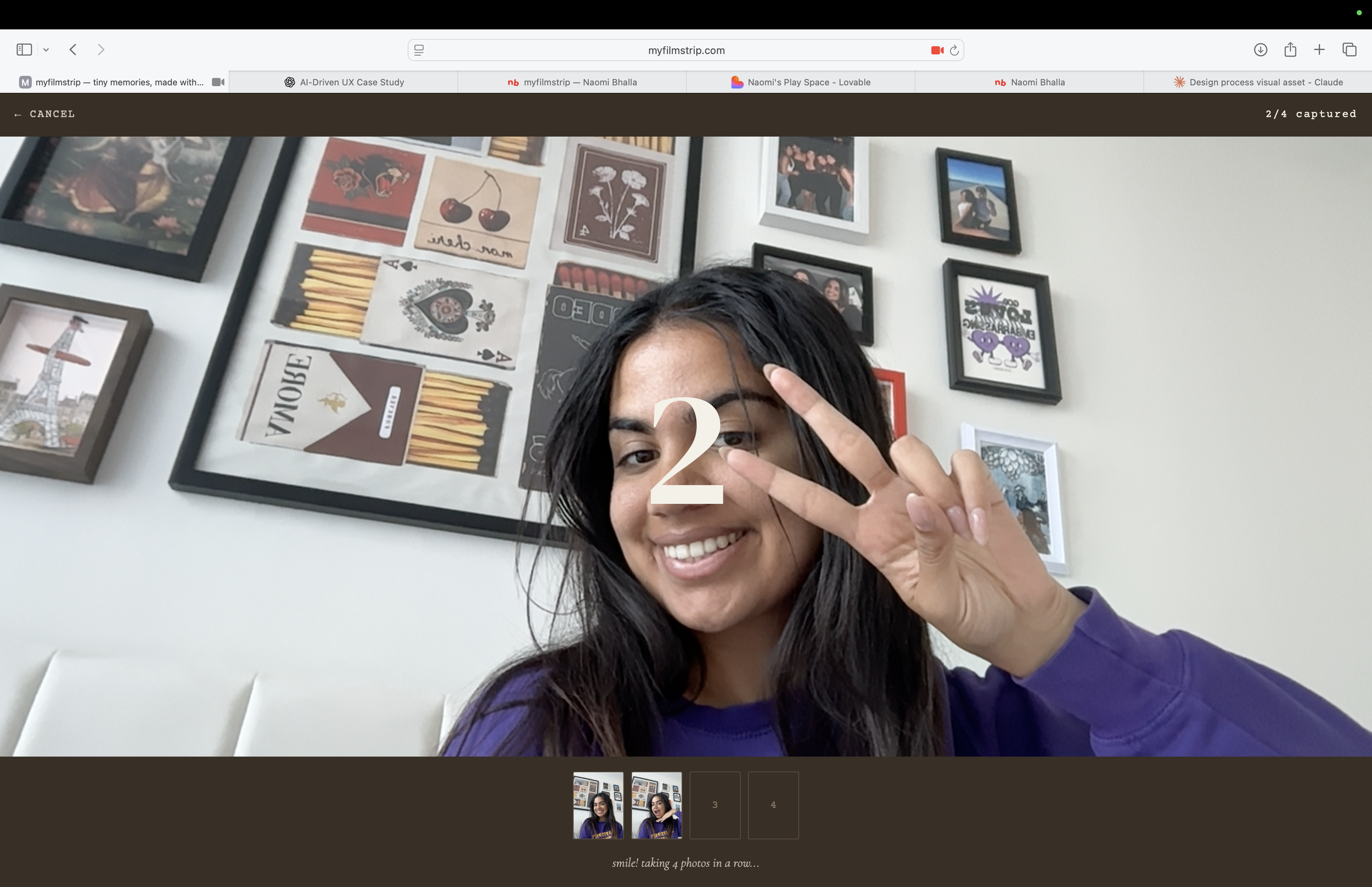Open the page settings icon in address bar

pos(419,50)
